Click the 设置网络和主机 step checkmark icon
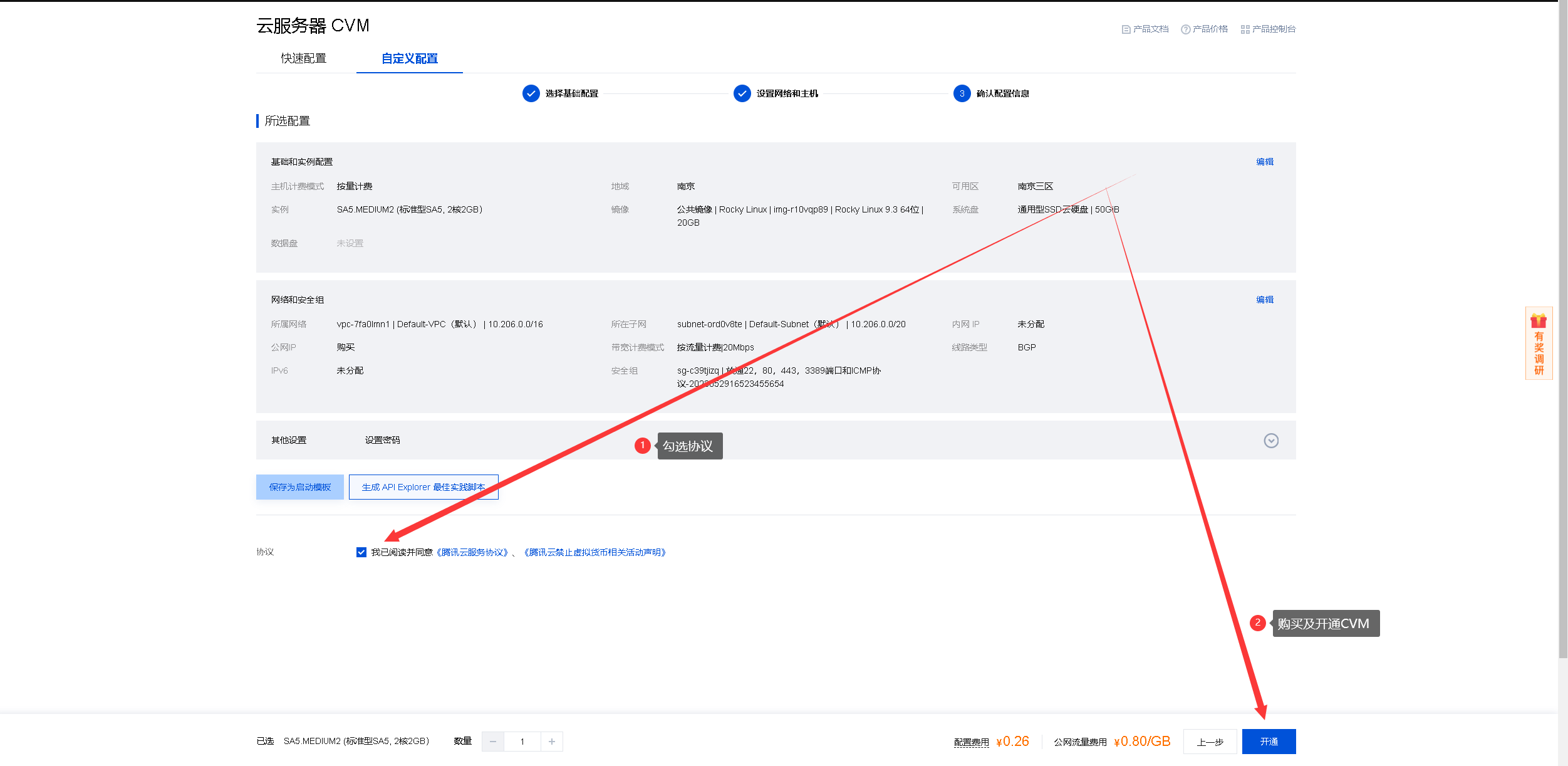The width and height of the screenshot is (1568, 766). tap(742, 93)
